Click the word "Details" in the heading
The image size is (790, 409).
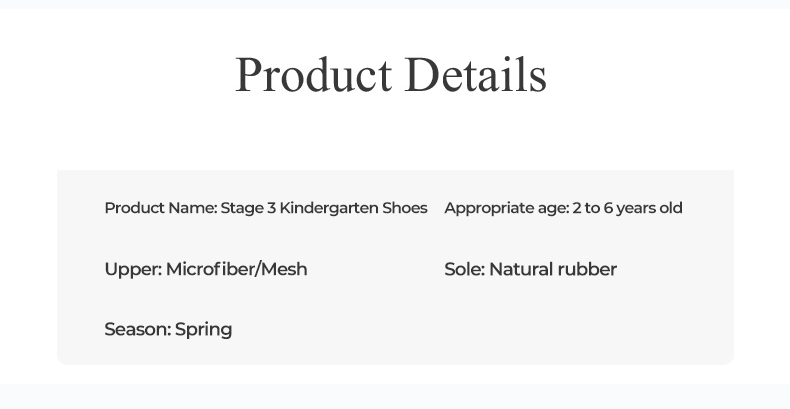click(x=475, y=75)
